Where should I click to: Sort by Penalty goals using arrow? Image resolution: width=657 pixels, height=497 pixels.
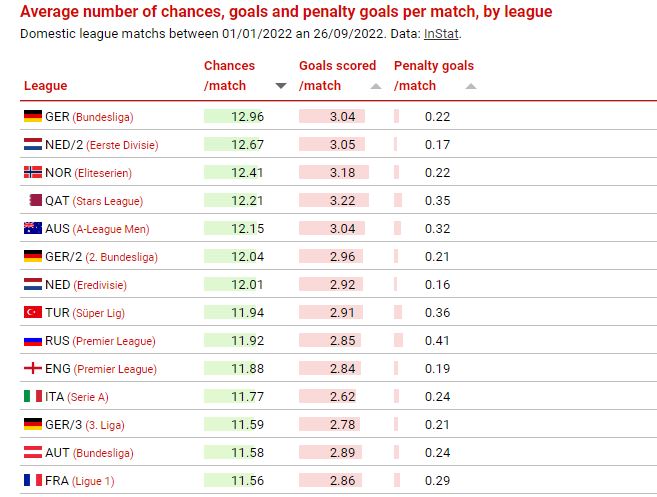tap(471, 86)
